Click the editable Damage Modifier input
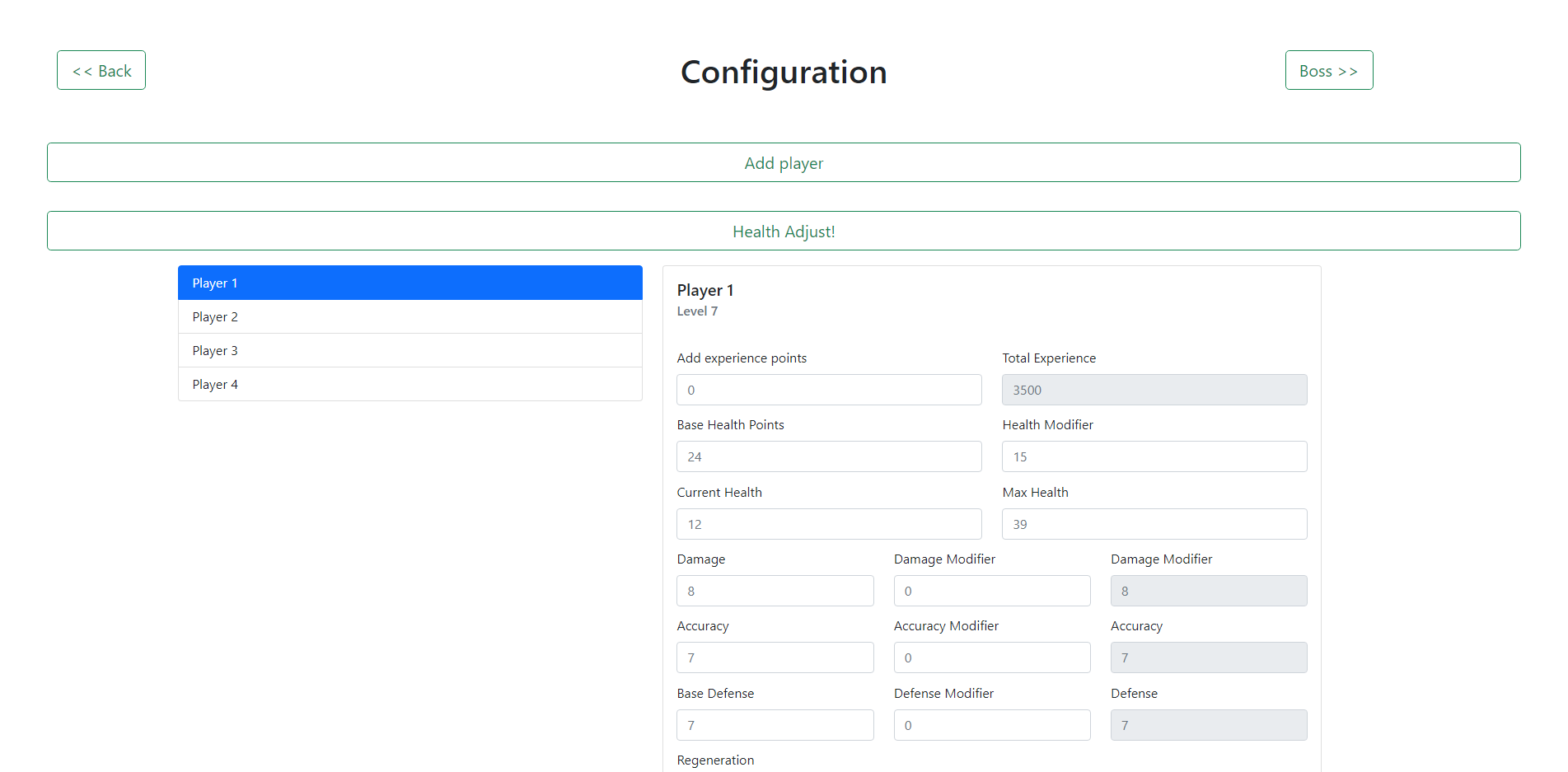The image size is (1568, 772). 991,592
